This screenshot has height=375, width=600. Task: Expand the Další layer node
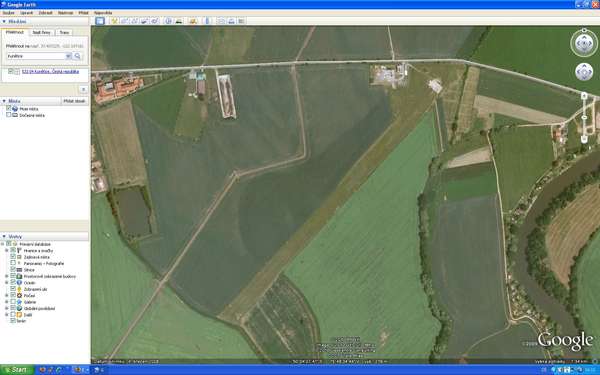(7, 315)
